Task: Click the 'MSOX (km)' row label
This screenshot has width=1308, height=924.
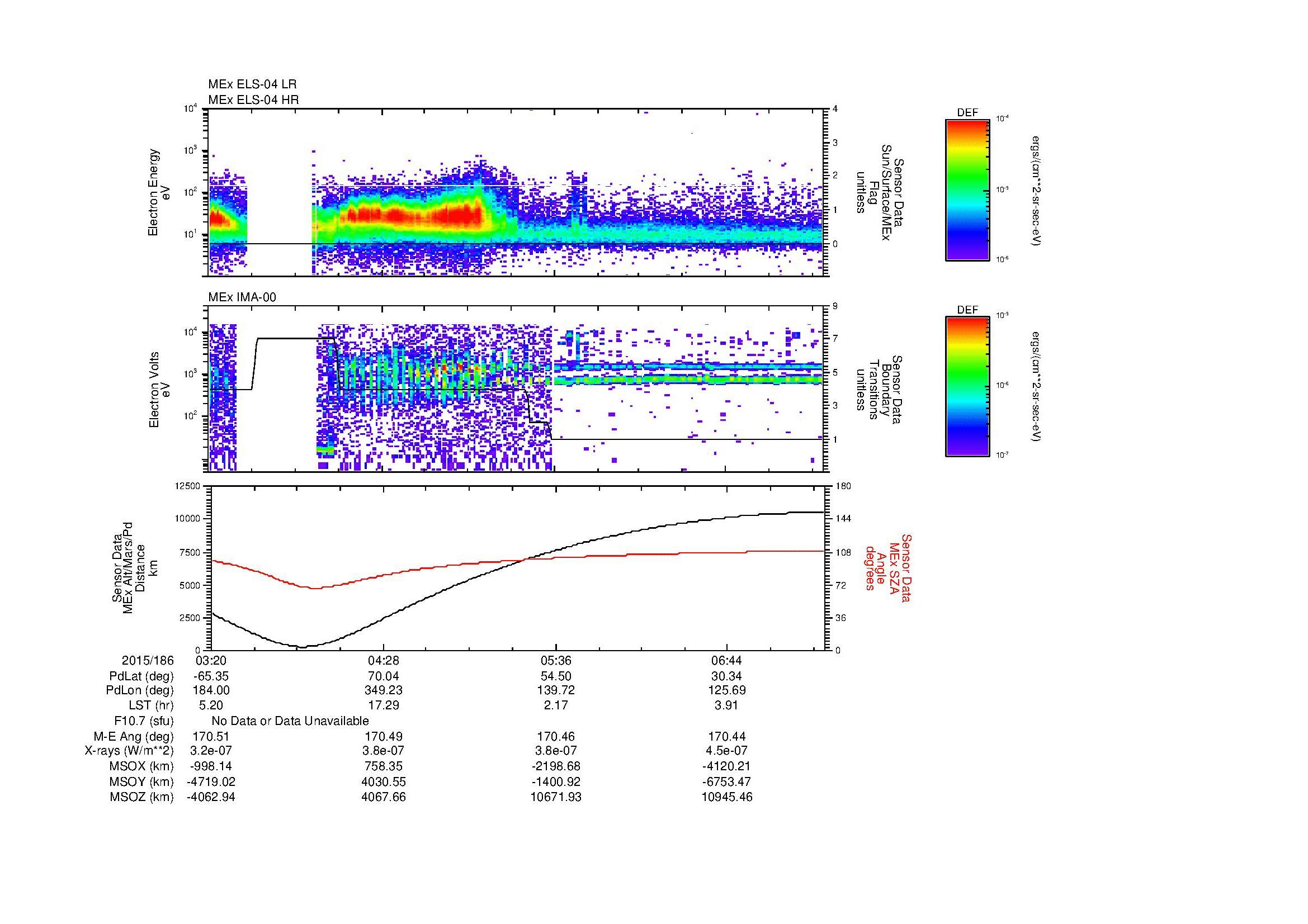Action: click(x=141, y=766)
